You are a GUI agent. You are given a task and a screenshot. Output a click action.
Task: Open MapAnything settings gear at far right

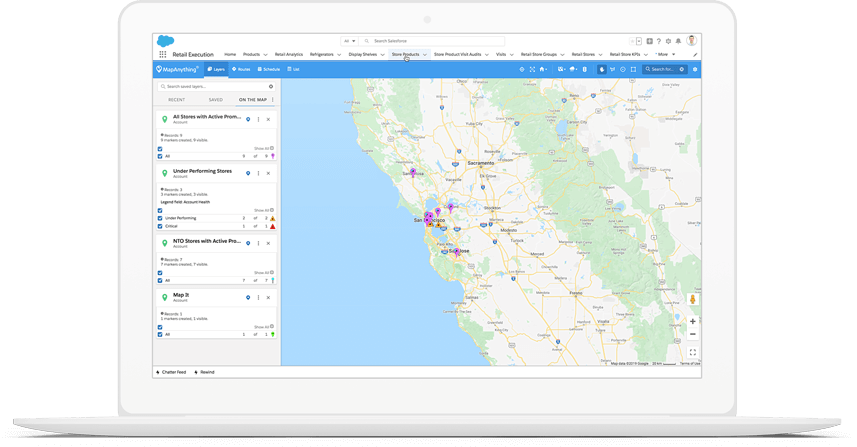(x=695, y=69)
